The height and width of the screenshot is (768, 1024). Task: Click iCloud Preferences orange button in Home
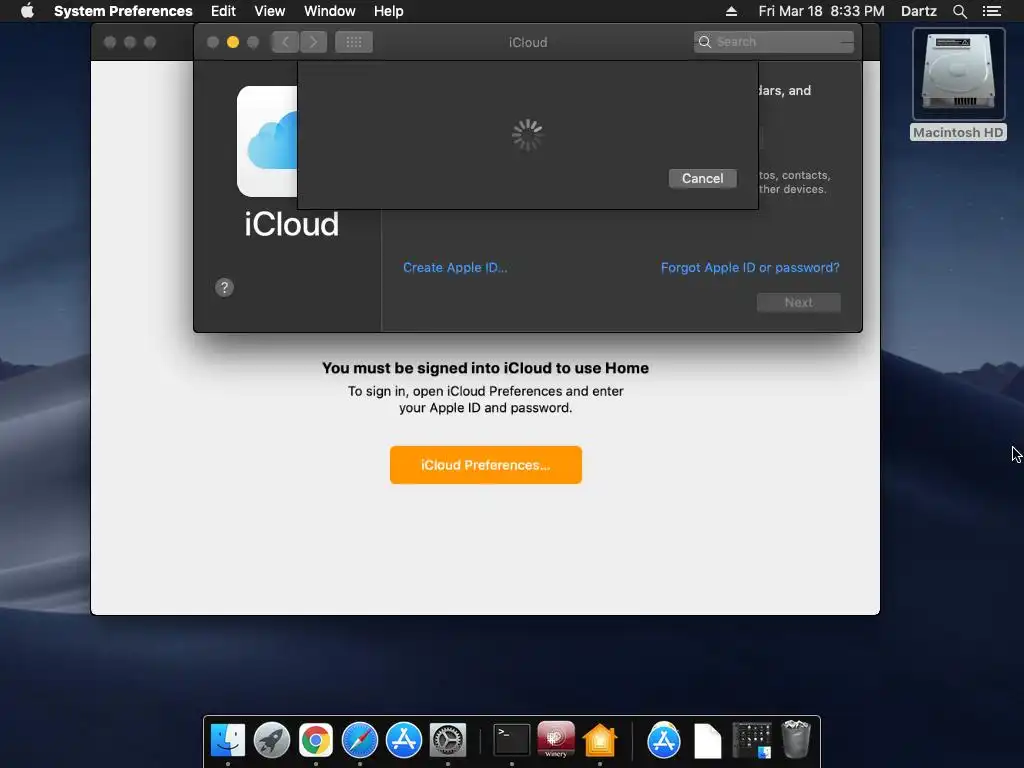coord(486,465)
